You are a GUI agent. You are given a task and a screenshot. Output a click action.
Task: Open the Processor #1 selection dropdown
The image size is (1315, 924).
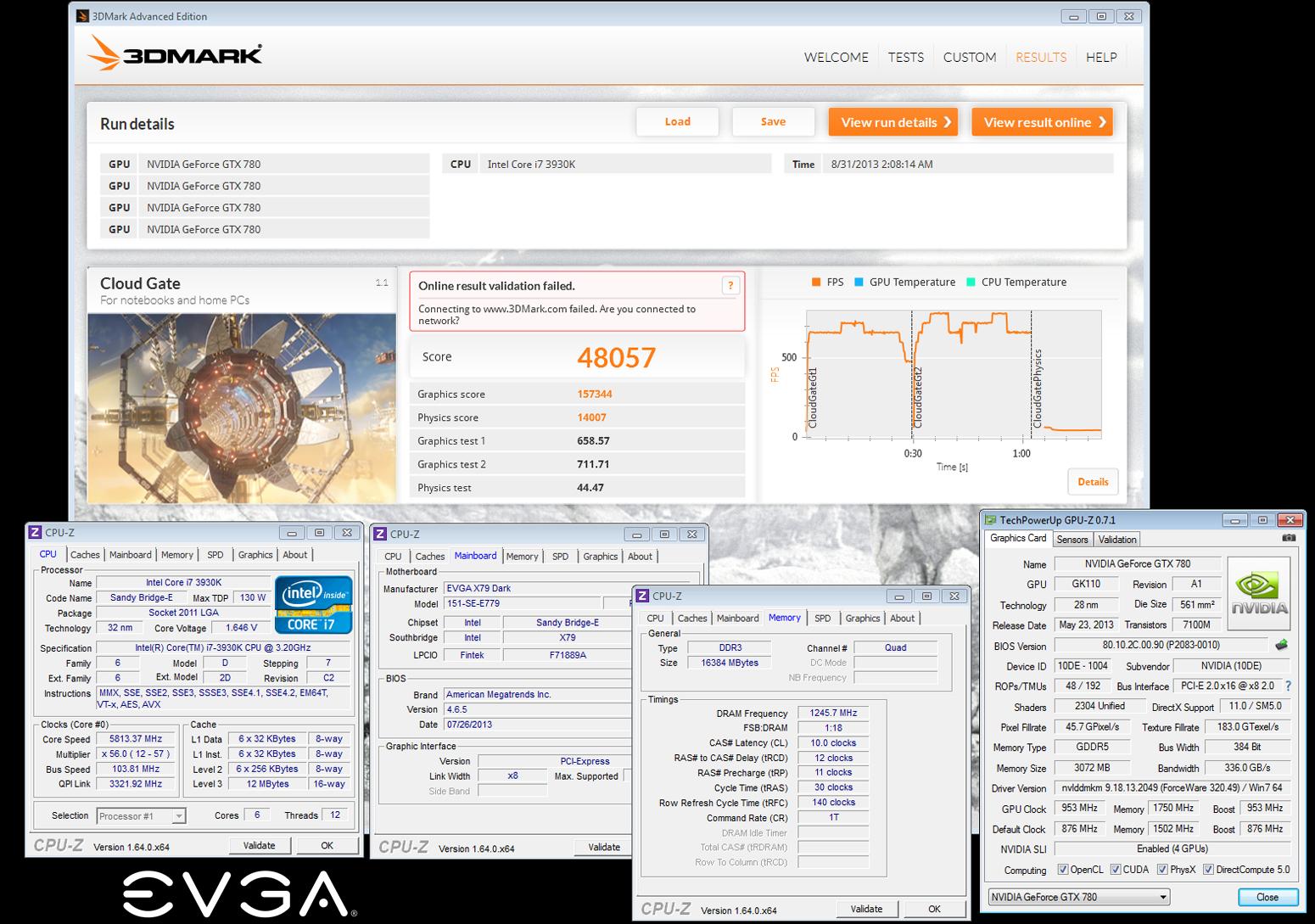(140, 816)
